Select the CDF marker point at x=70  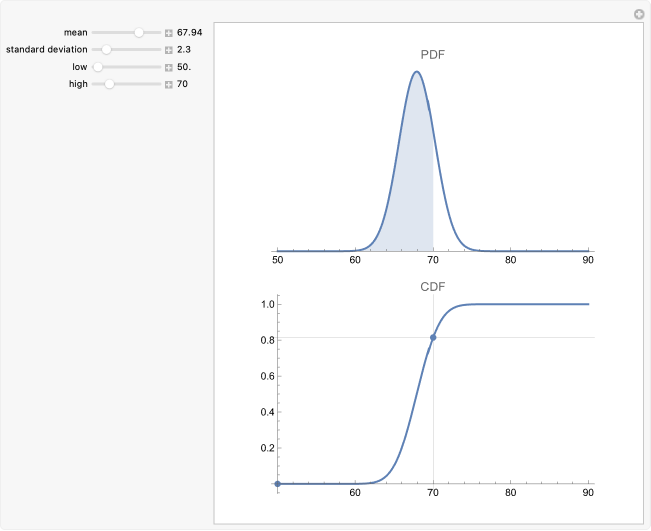(433, 337)
